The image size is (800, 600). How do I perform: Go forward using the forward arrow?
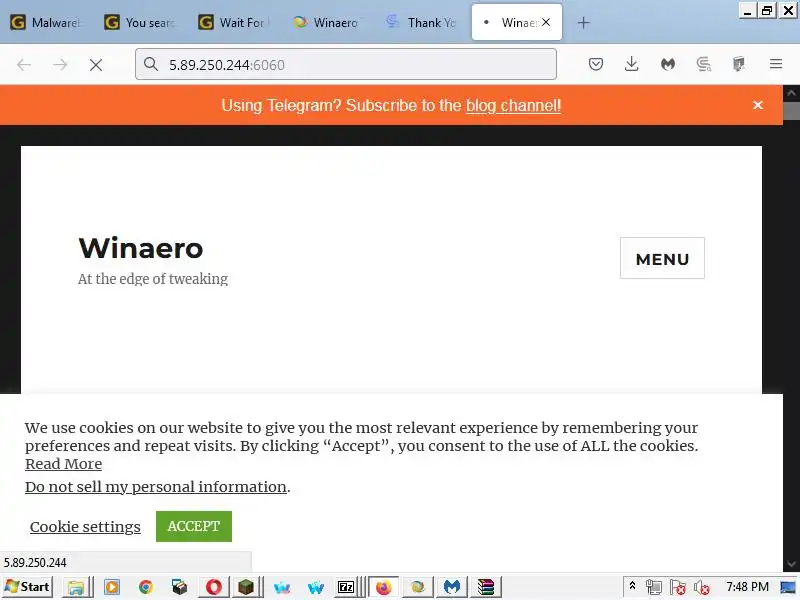[x=60, y=64]
